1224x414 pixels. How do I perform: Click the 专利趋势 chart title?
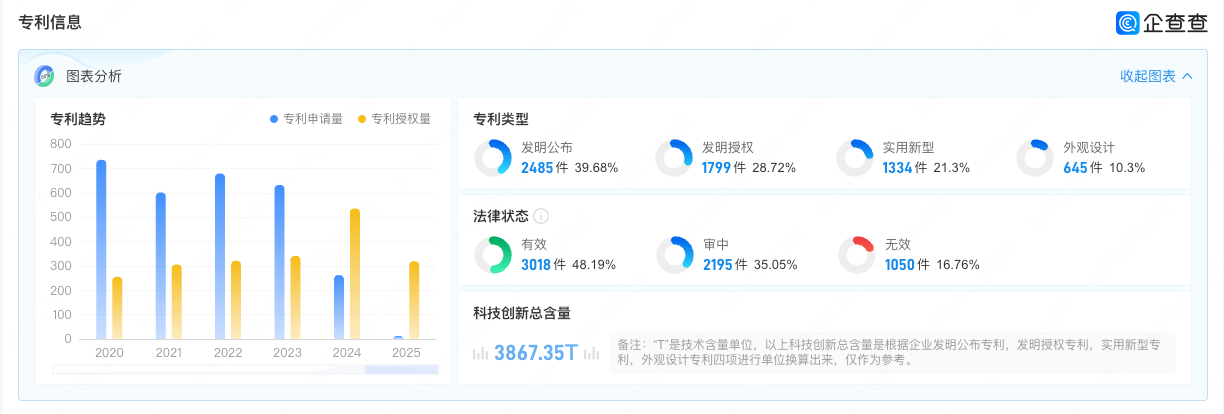pyautogui.click(x=78, y=119)
